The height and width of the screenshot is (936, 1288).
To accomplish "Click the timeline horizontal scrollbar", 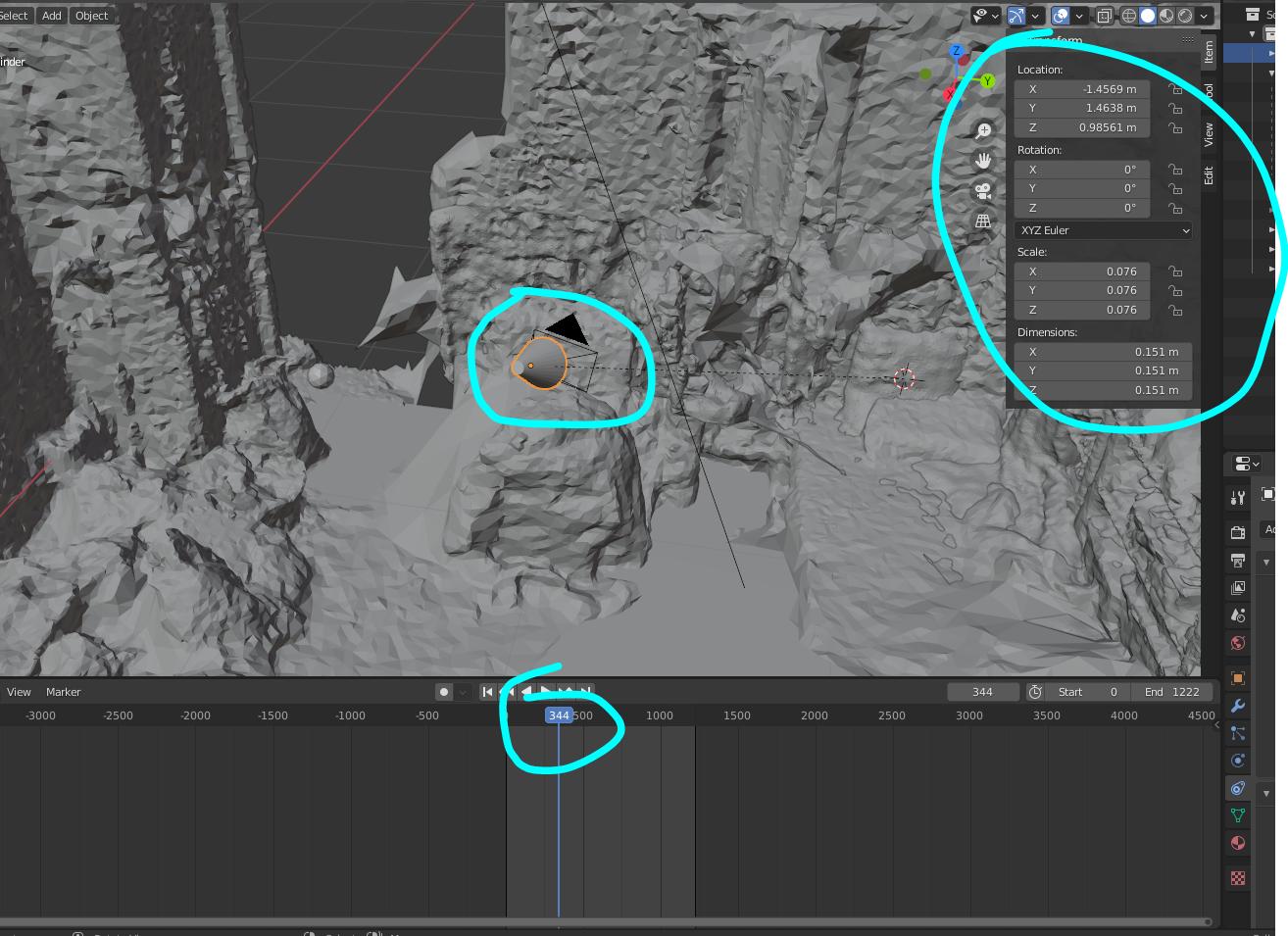I will (605, 921).
